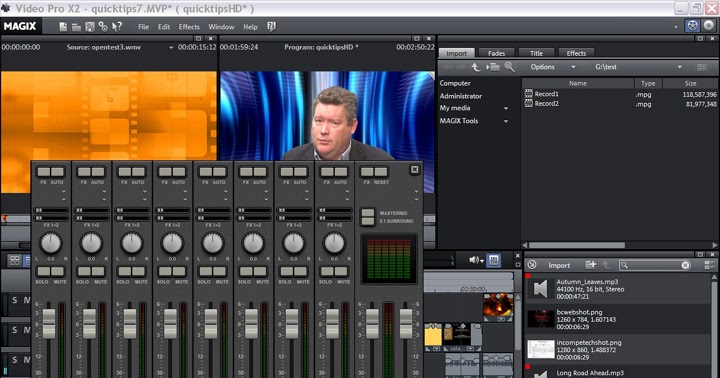Click the film icon next to Record2
Screen dimensions: 720x378
click(x=529, y=103)
